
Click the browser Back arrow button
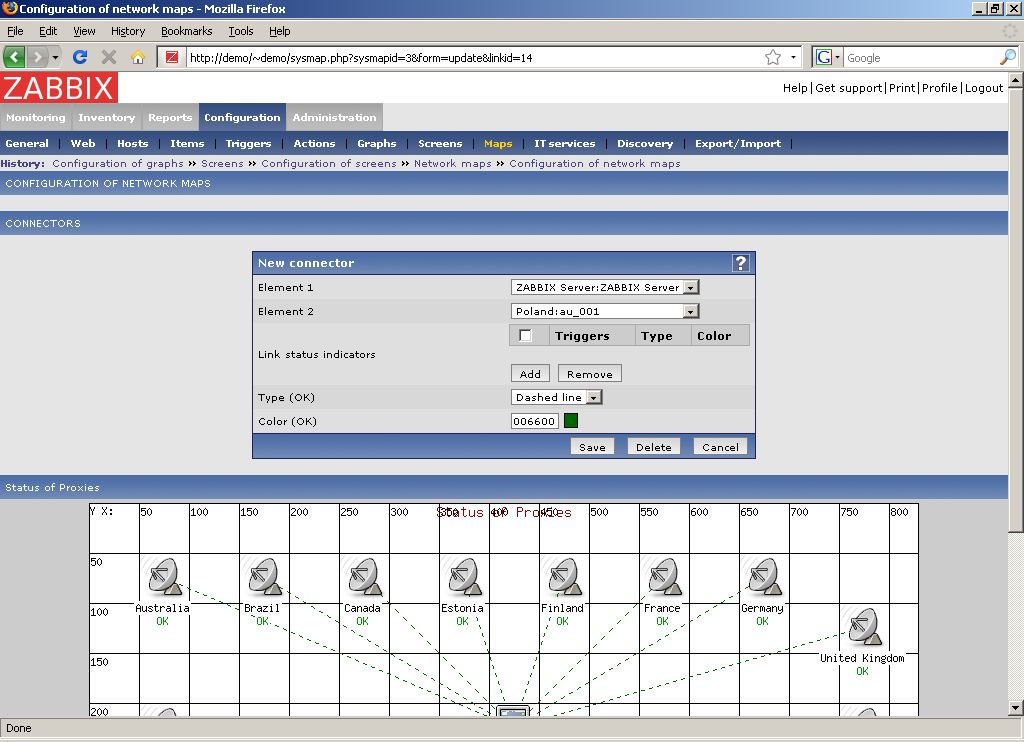14,57
